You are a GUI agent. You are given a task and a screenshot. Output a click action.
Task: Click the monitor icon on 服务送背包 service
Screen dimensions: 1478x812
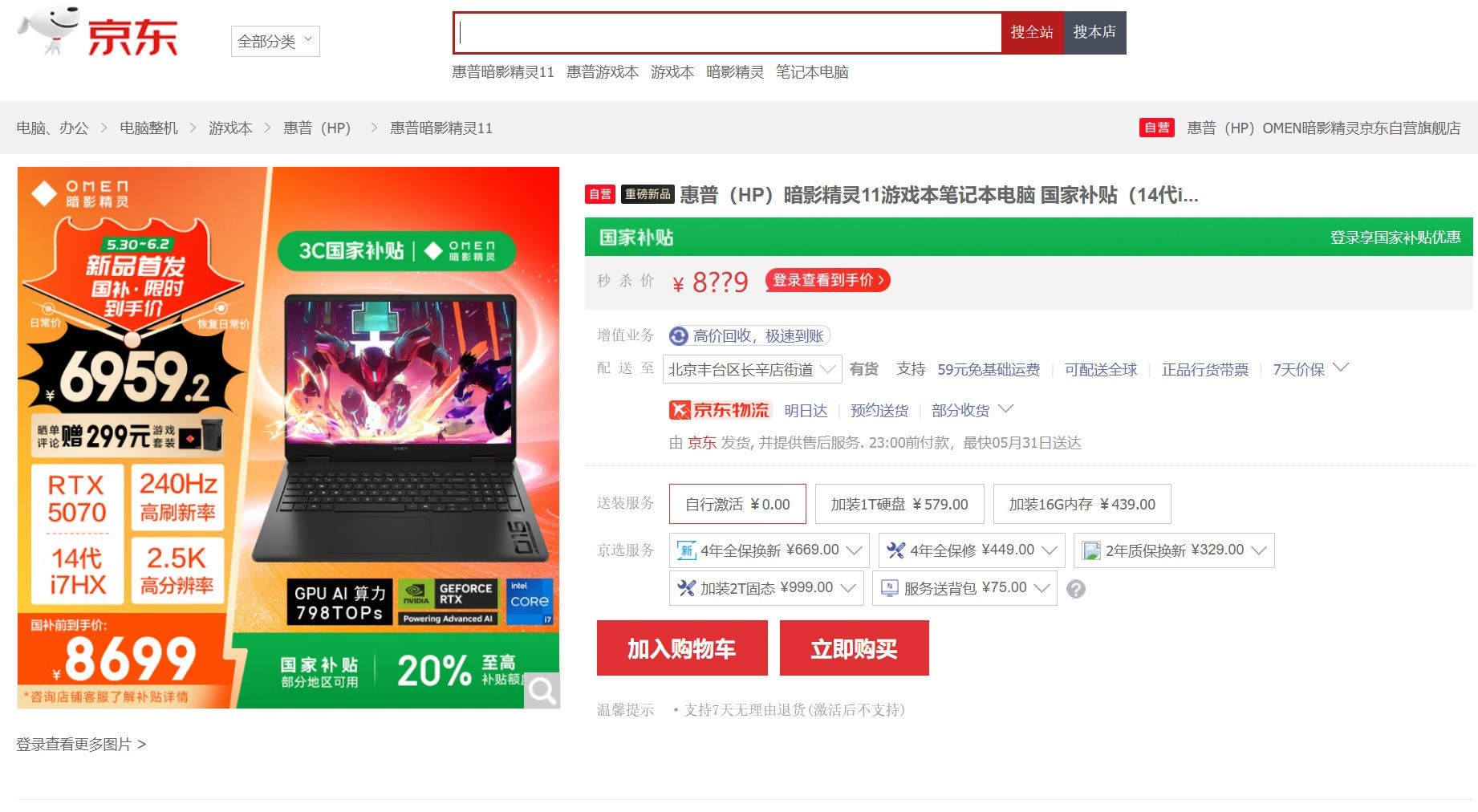[887, 587]
